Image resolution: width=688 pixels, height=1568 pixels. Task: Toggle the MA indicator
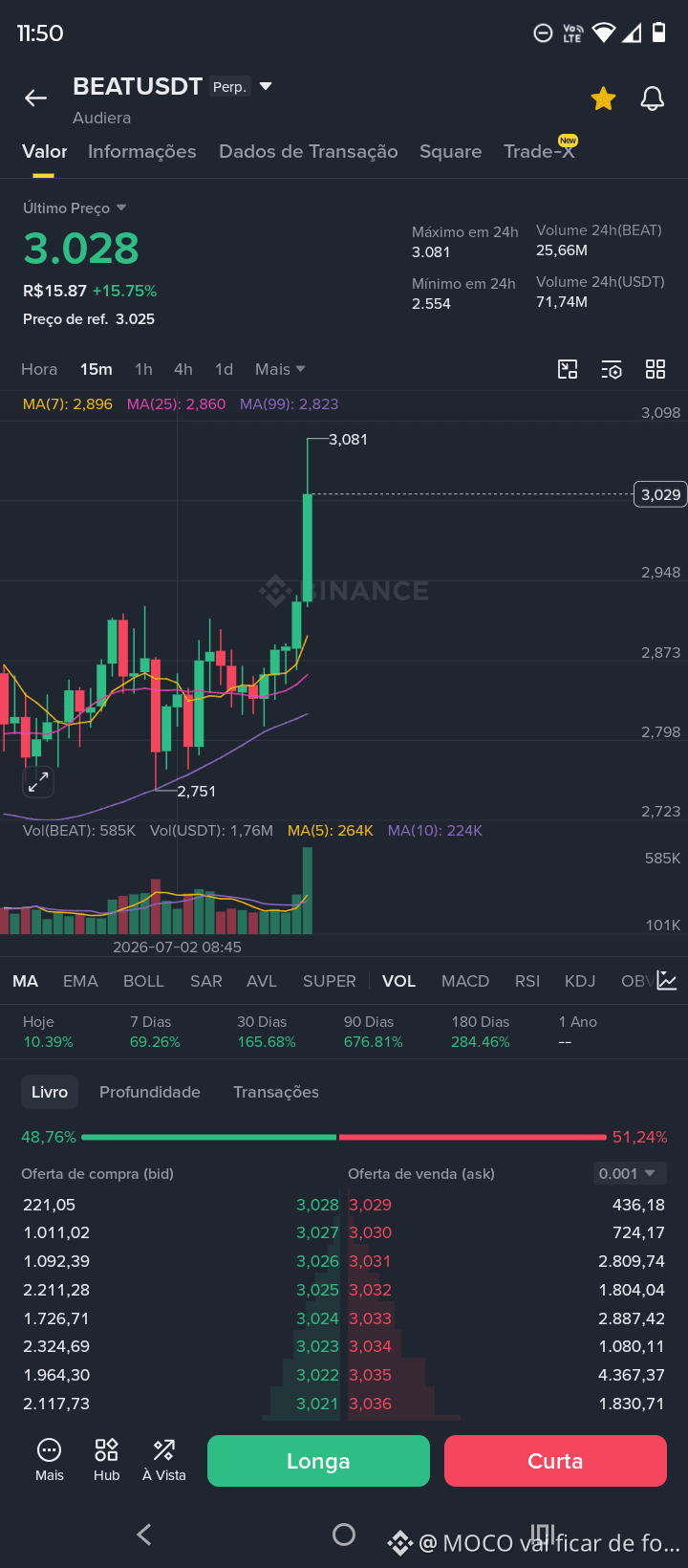pyautogui.click(x=26, y=981)
